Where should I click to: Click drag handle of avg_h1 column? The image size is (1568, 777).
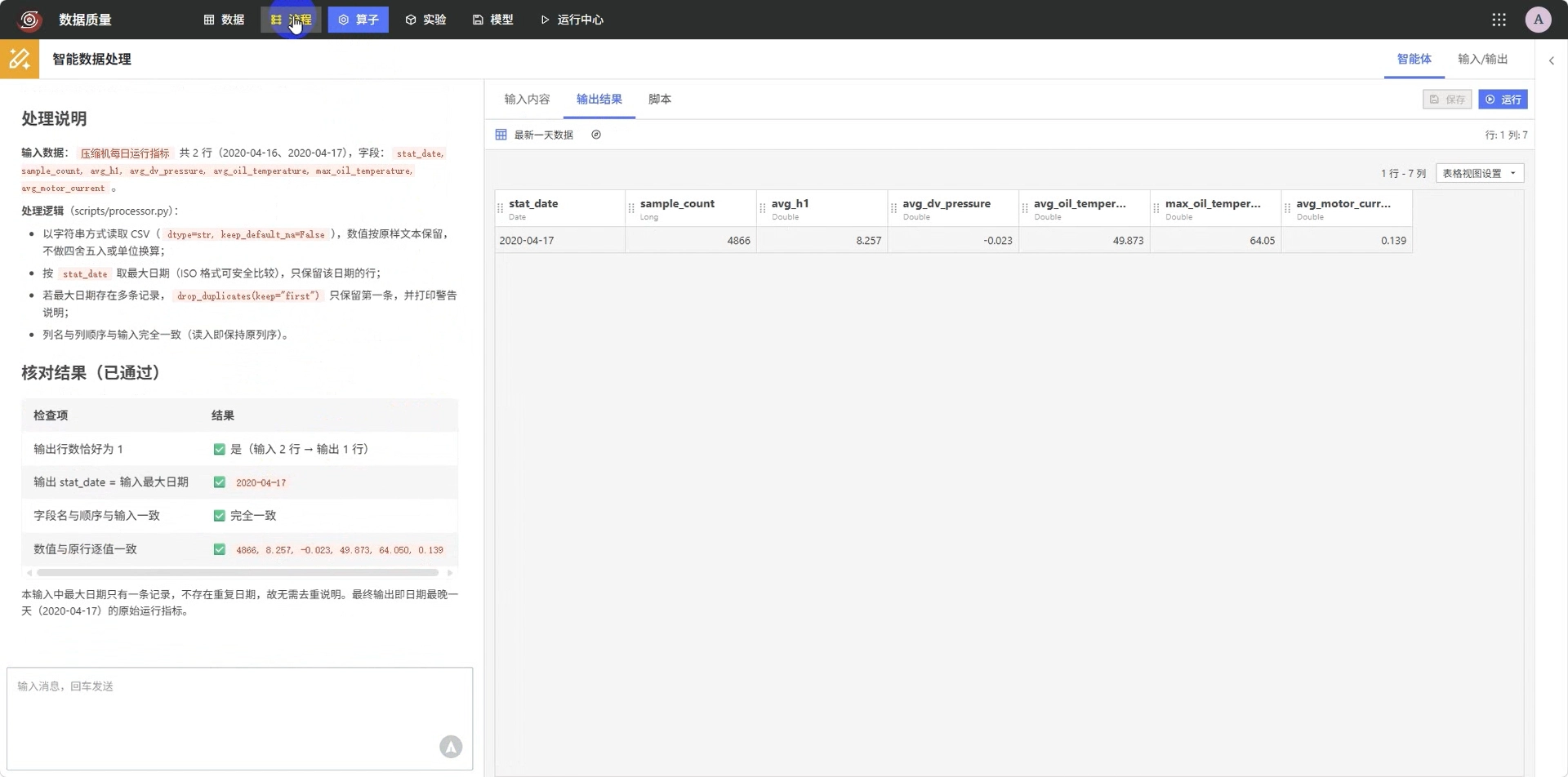[763, 209]
